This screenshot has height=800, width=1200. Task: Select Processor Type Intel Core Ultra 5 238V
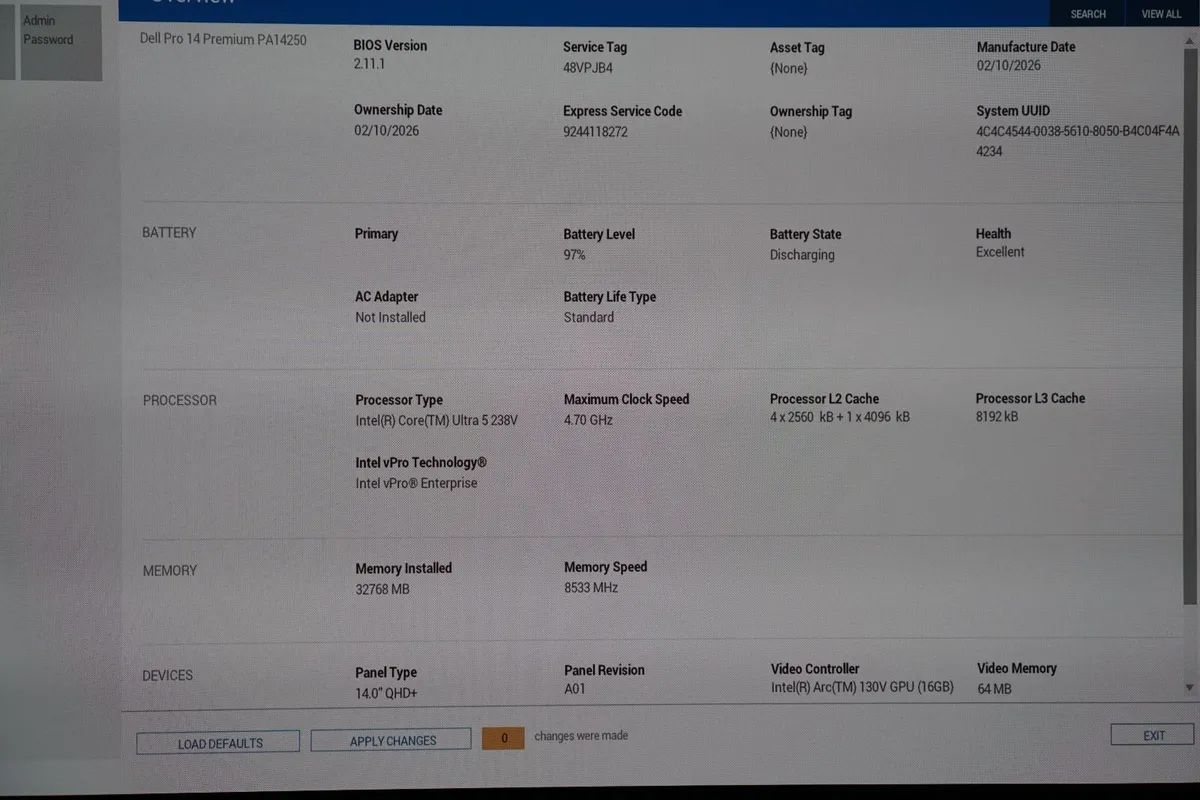pyautogui.click(x=437, y=421)
